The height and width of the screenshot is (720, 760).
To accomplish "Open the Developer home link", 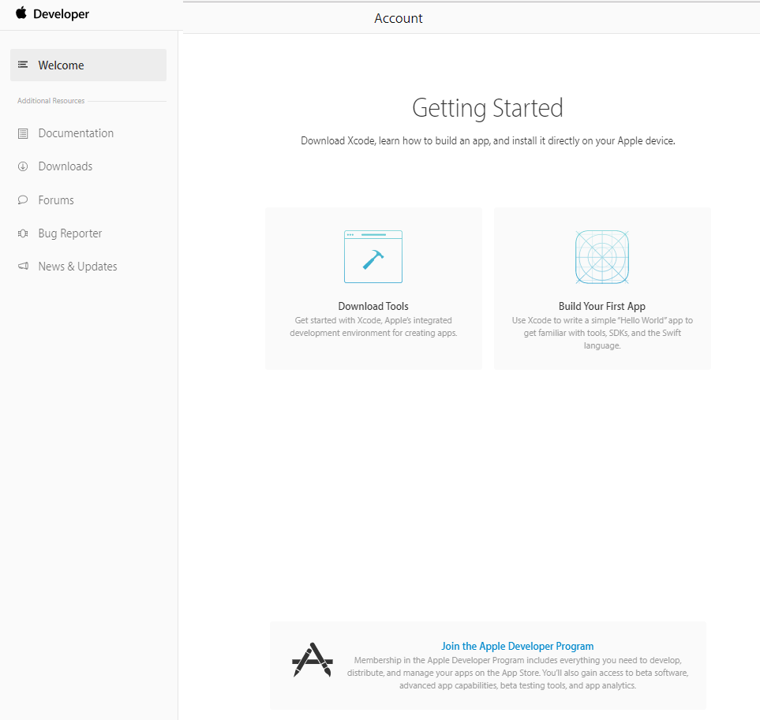I will 61,14.
